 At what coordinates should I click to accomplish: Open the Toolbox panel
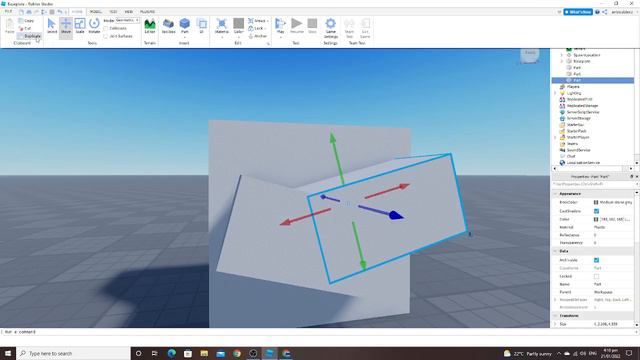point(169,27)
